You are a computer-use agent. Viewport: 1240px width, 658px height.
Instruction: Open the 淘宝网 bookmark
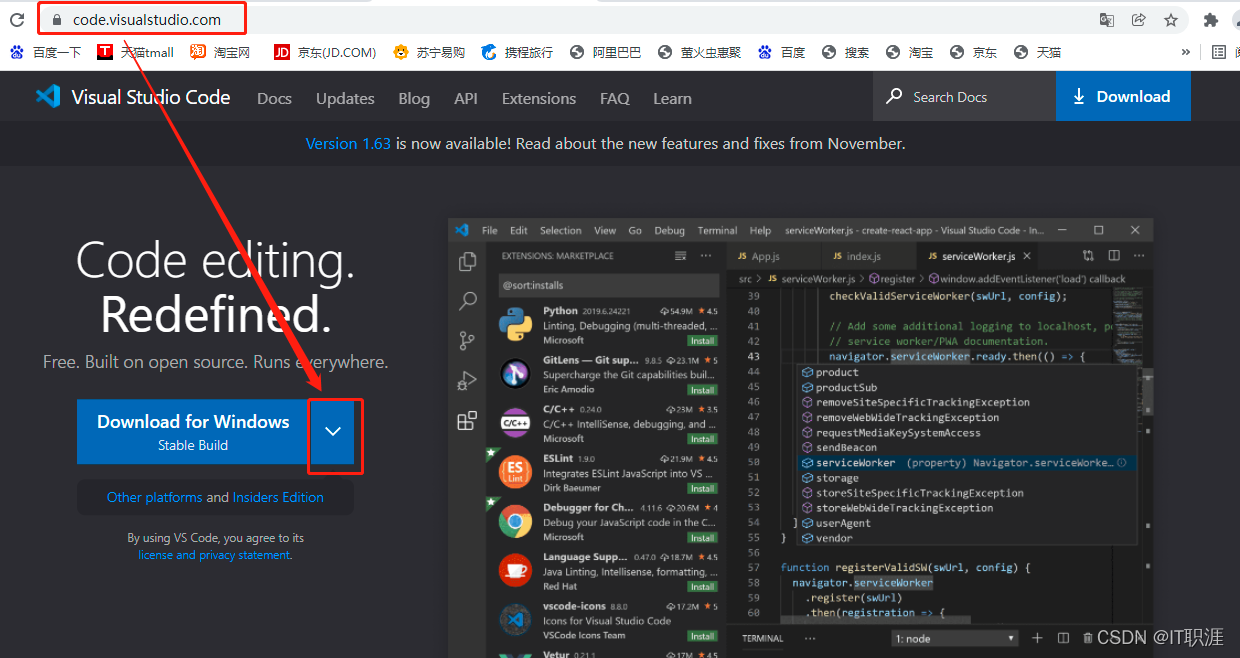[221, 52]
